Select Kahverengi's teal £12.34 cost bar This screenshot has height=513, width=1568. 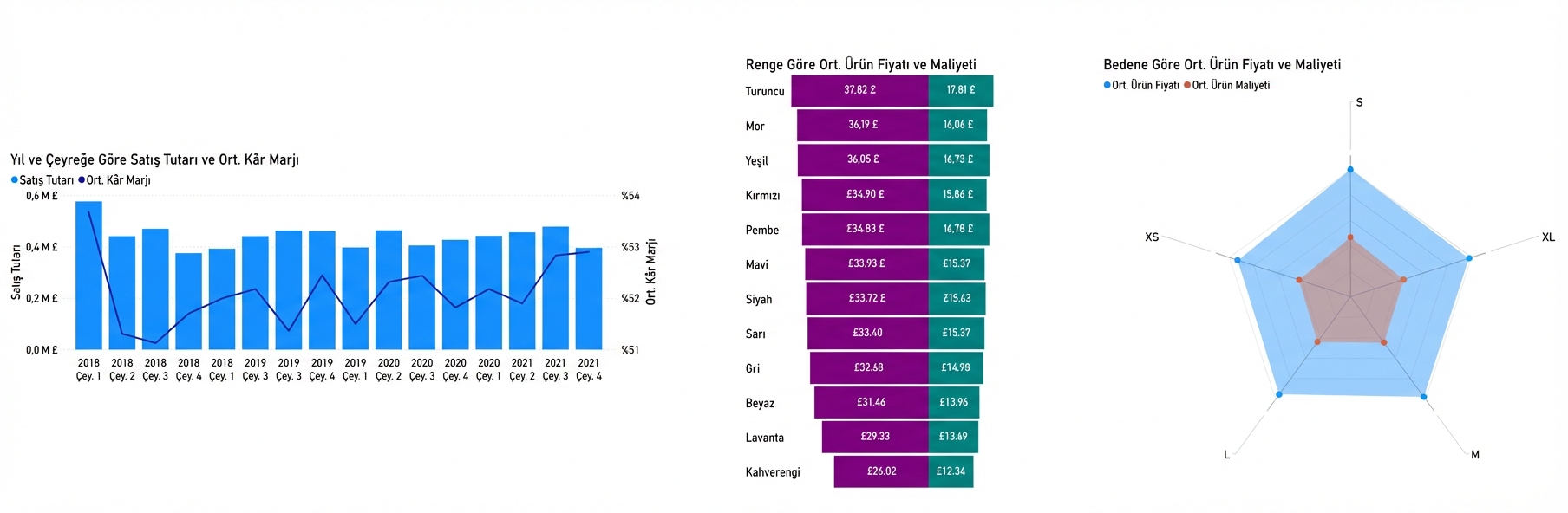(x=951, y=471)
